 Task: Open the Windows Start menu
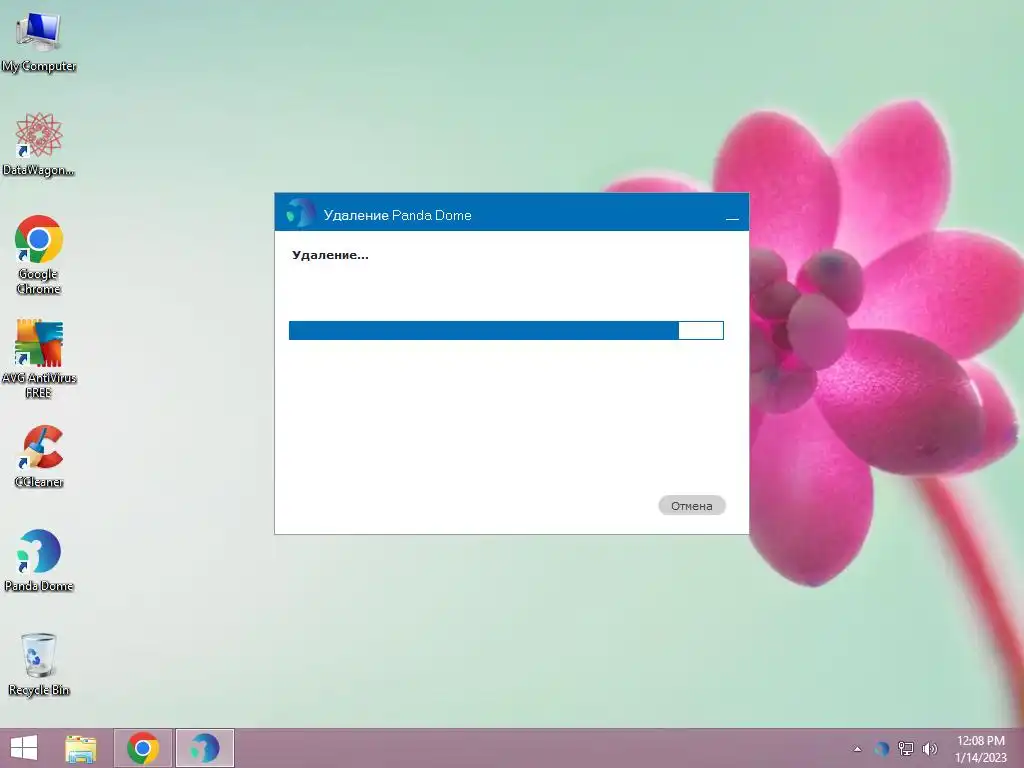pyautogui.click(x=24, y=748)
